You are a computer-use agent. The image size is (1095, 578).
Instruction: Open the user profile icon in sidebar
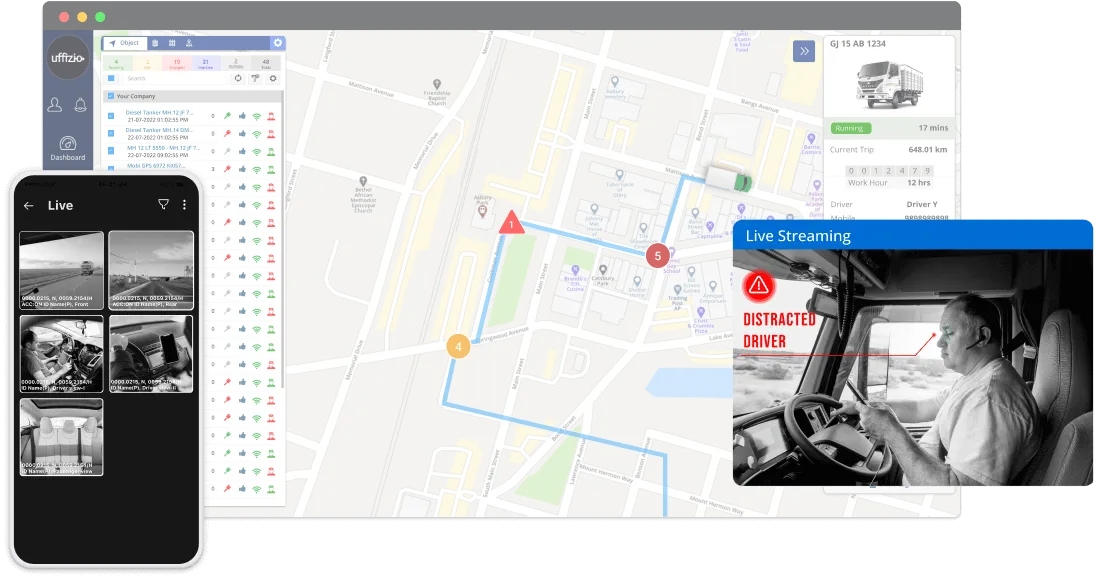[x=55, y=105]
